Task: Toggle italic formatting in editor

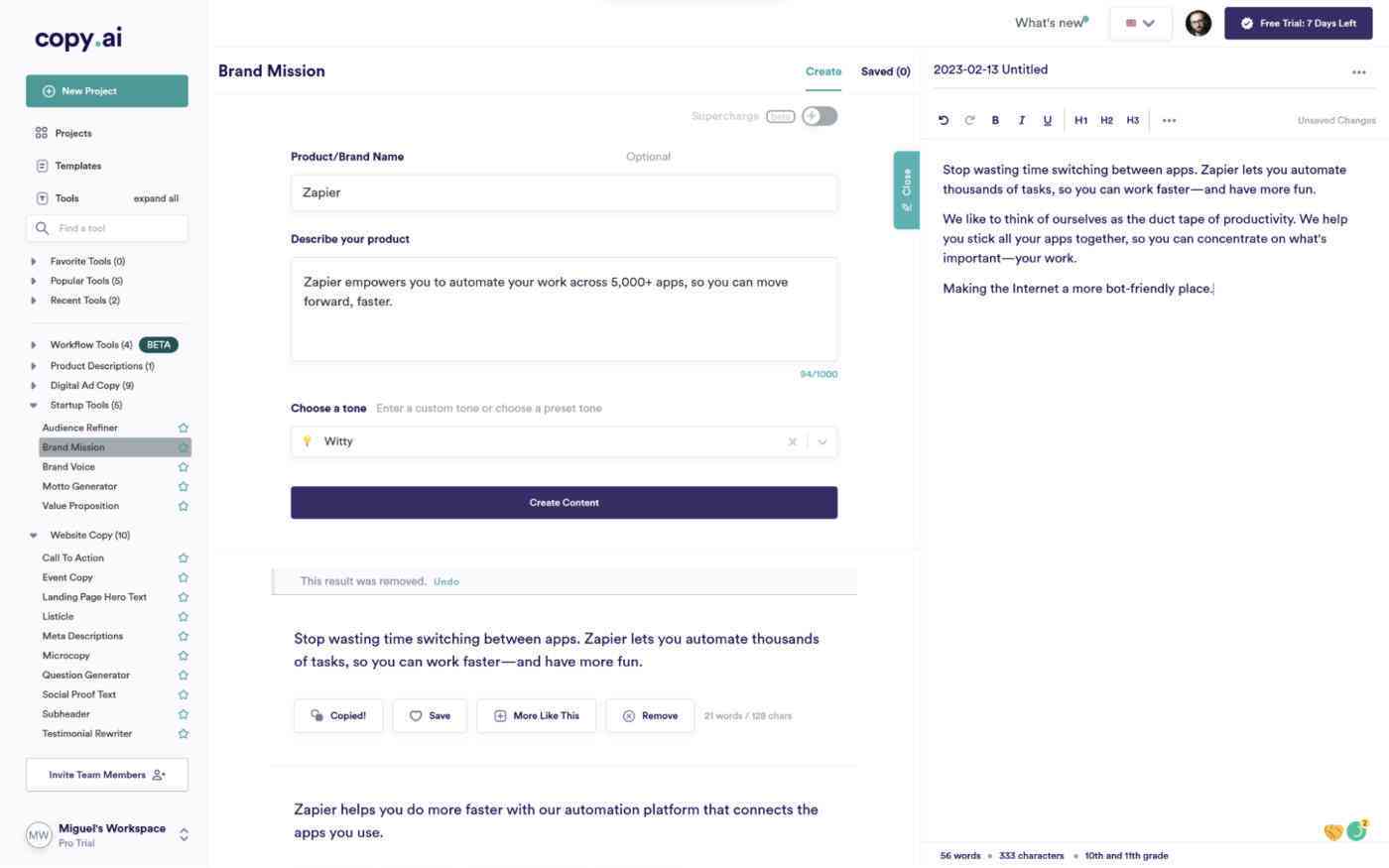Action: tap(1021, 120)
